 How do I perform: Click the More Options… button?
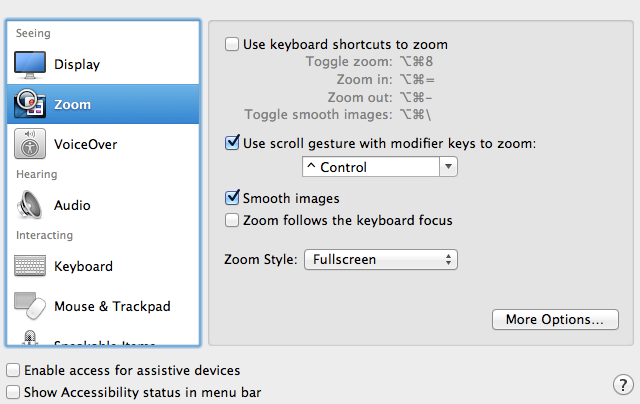click(555, 319)
